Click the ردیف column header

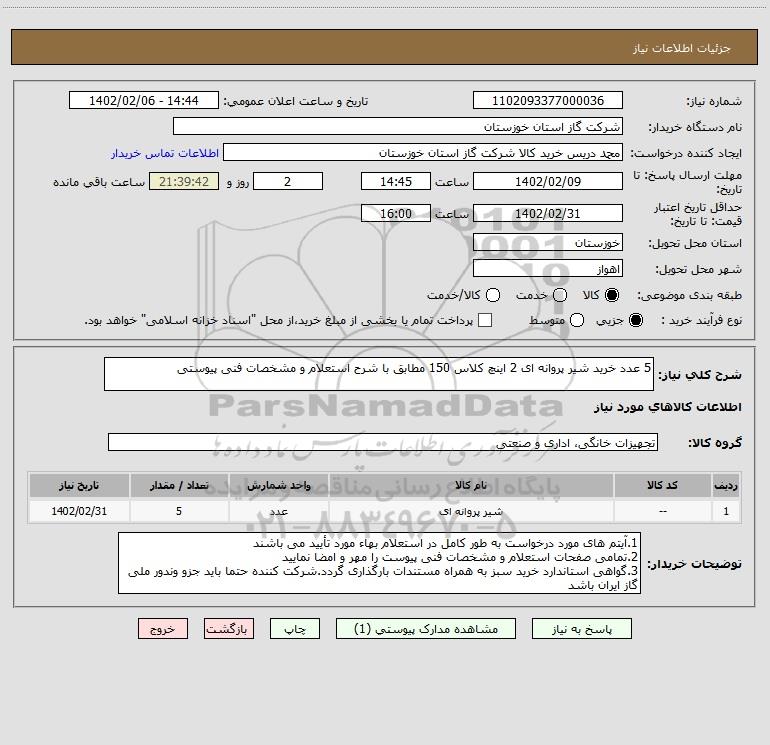726,485
